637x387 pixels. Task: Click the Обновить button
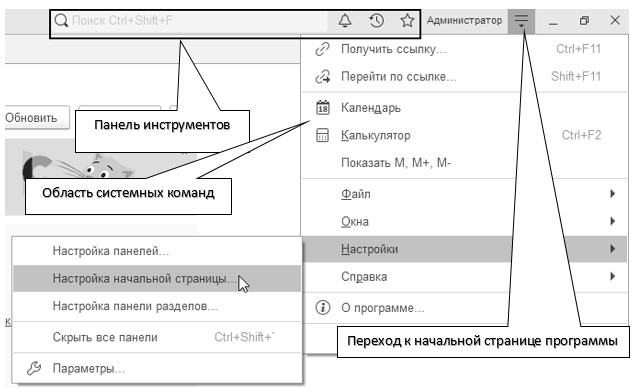[37, 118]
